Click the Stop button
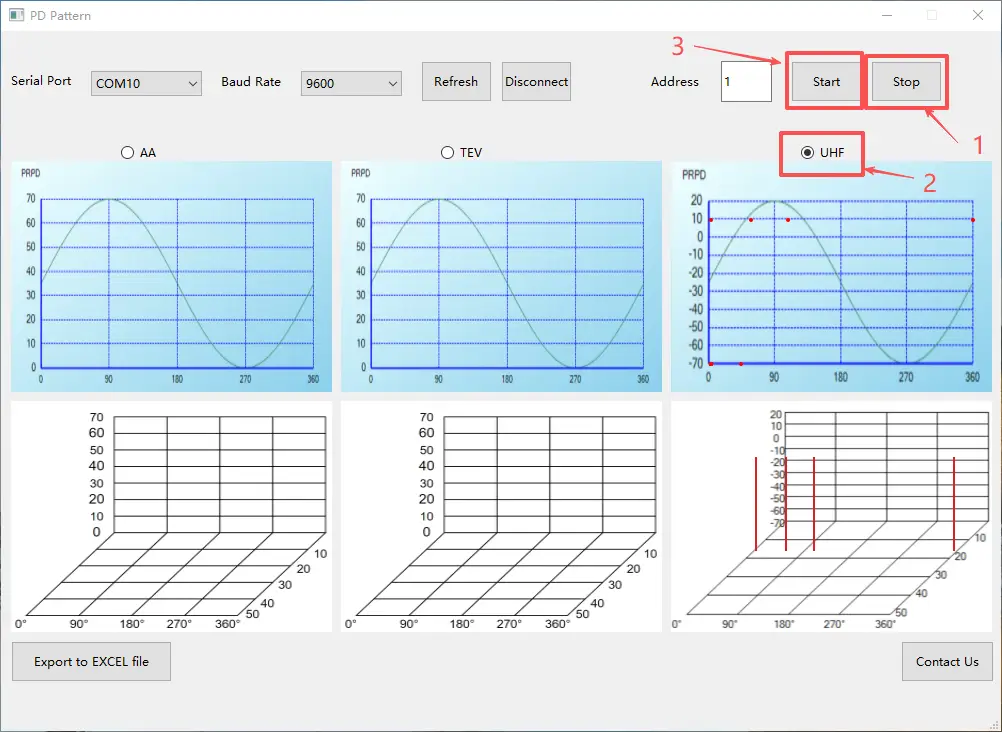Viewport: 1002px width, 732px height. [906, 81]
